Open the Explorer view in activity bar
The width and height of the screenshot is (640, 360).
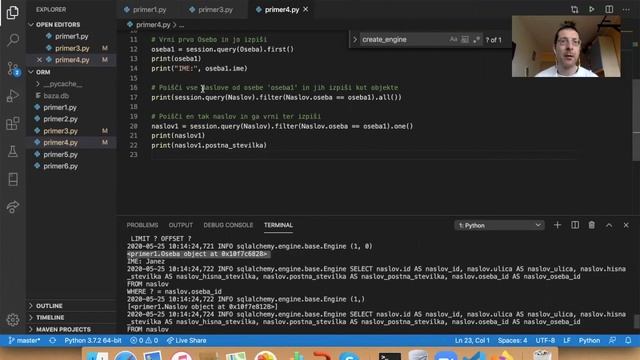pos(13,13)
